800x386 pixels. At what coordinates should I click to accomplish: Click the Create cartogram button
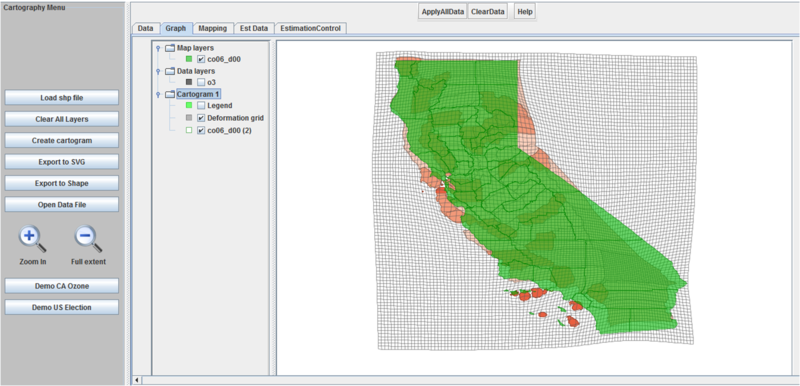pyautogui.click(x=62, y=140)
